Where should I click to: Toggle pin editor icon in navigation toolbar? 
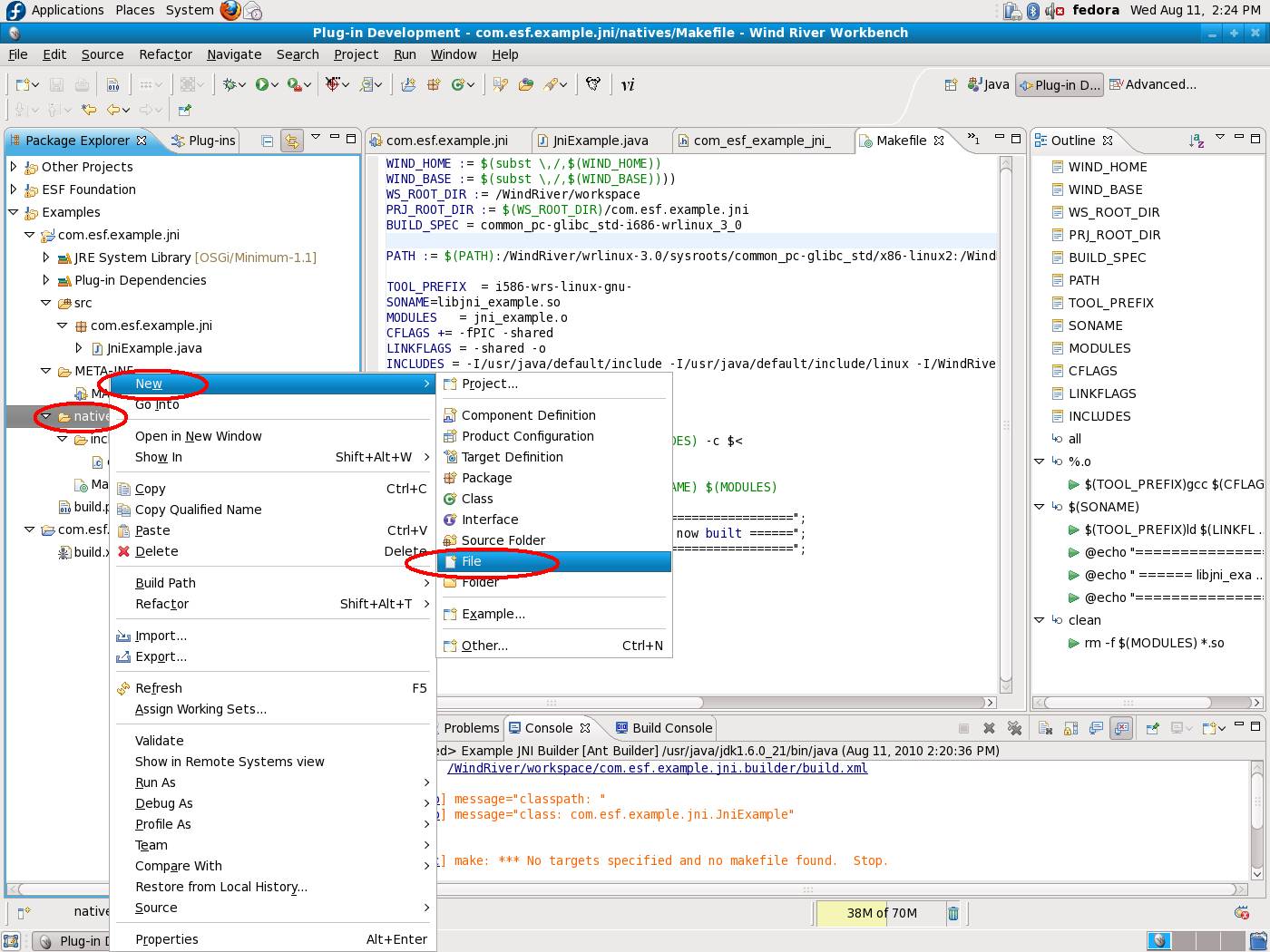[185, 110]
